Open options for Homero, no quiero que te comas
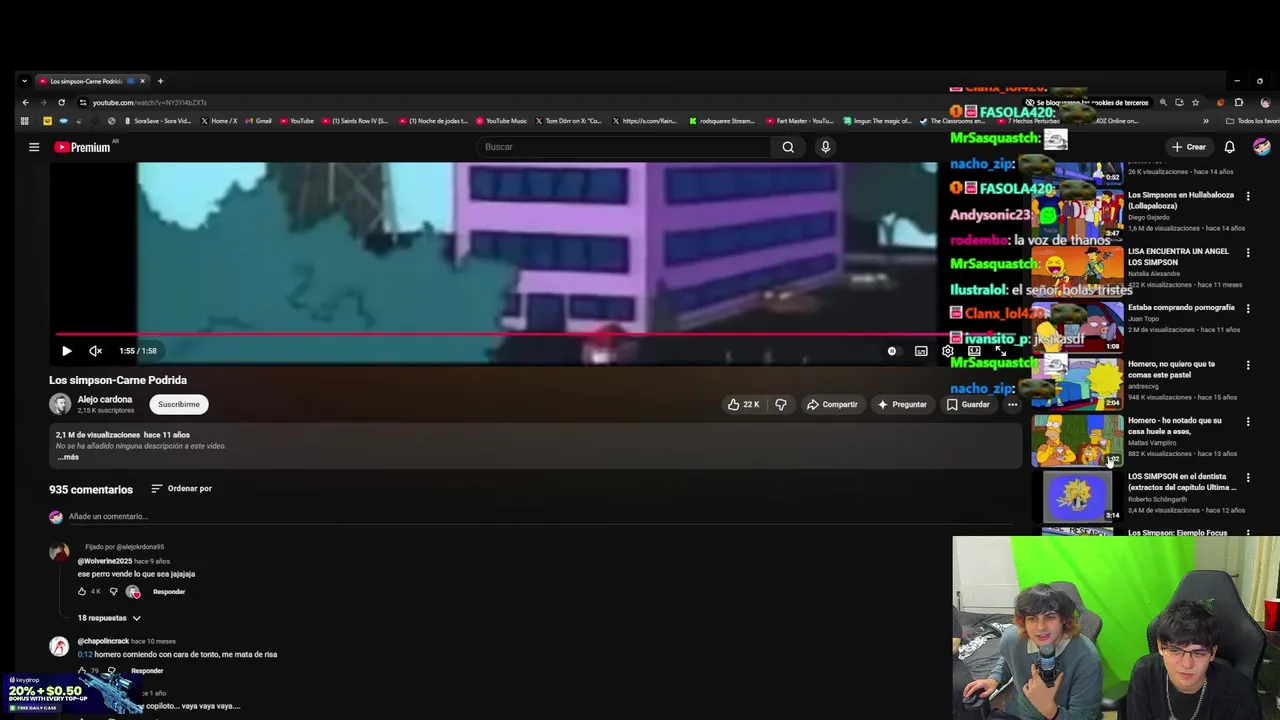The width and height of the screenshot is (1280, 720). pyautogui.click(x=1247, y=365)
